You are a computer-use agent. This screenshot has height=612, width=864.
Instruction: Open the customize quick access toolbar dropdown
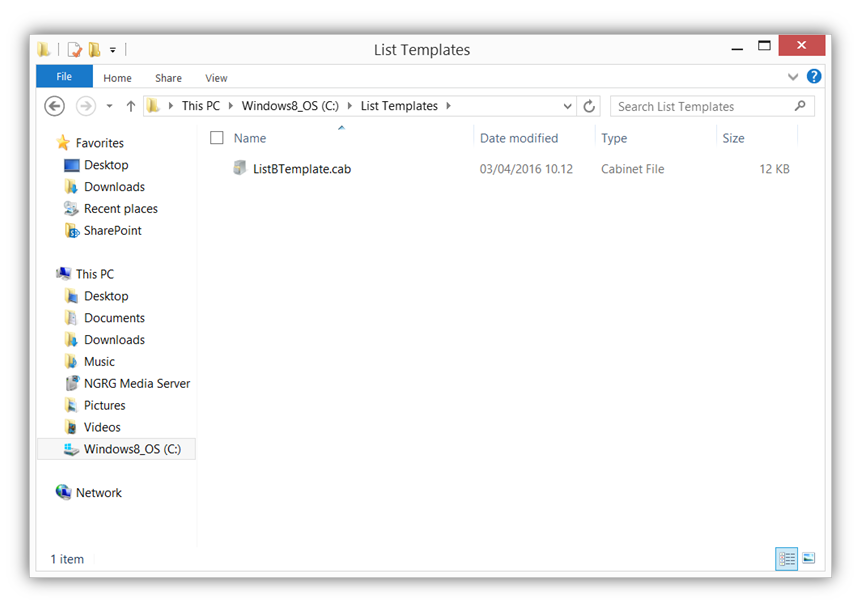pyautogui.click(x=112, y=48)
